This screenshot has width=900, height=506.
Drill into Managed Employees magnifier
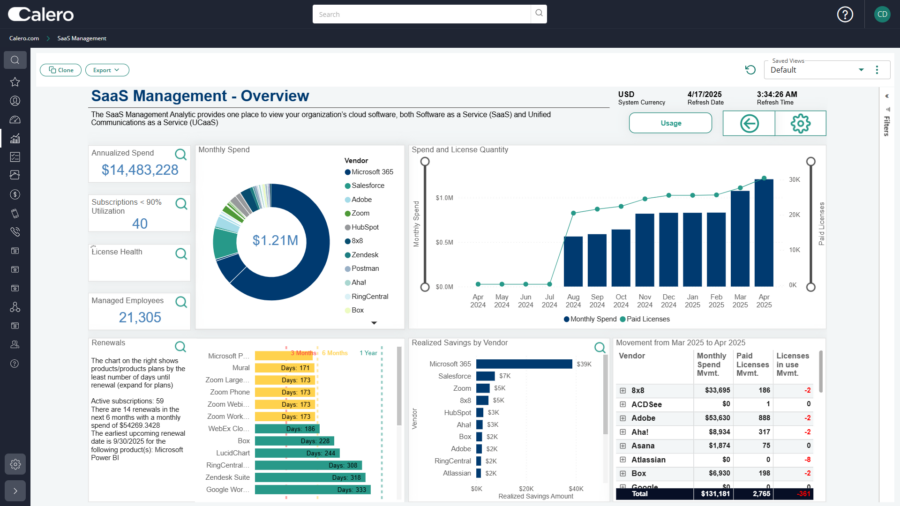pos(181,302)
